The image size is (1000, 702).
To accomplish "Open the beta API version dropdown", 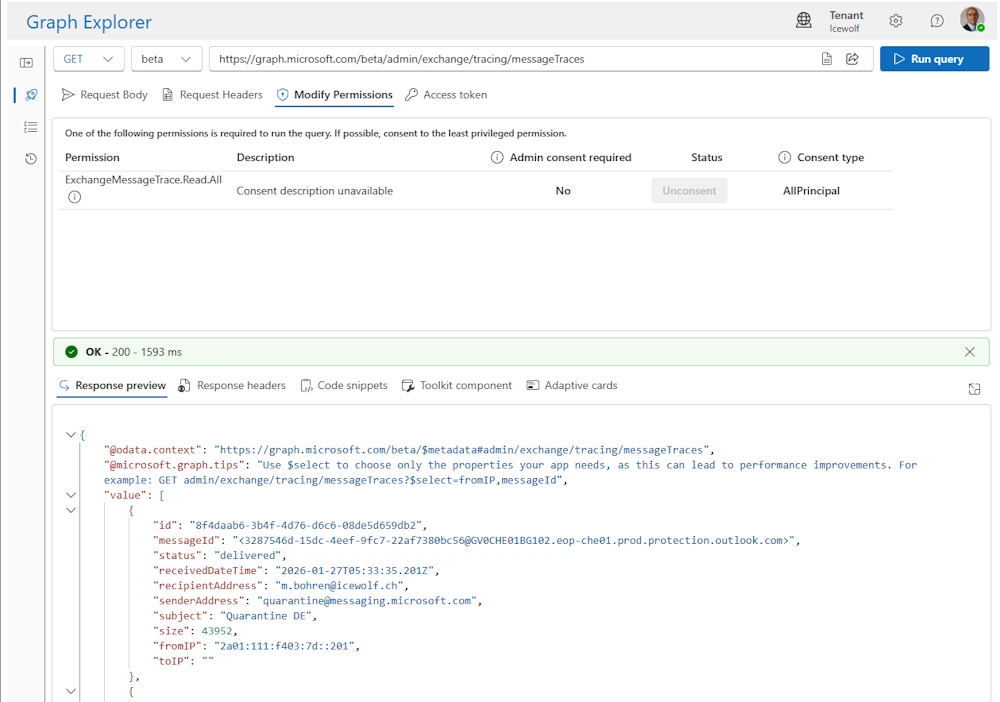I will tap(166, 59).
